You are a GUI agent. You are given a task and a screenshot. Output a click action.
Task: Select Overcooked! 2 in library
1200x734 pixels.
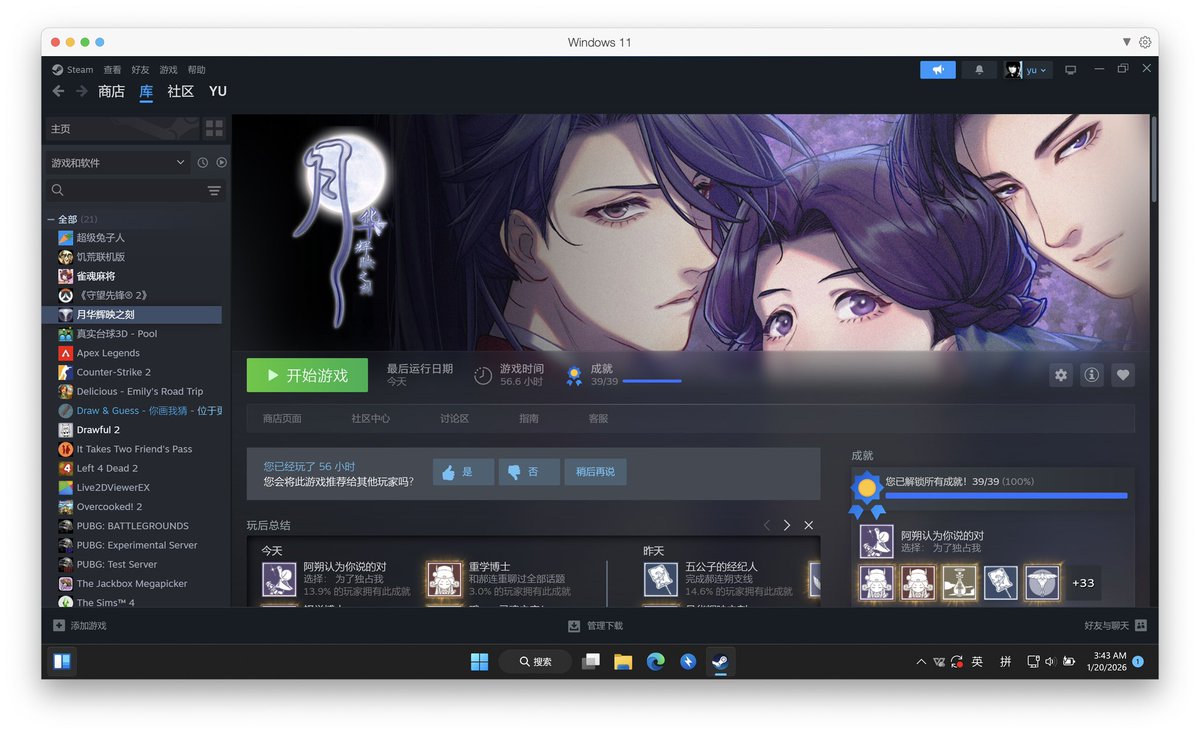pos(137,507)
